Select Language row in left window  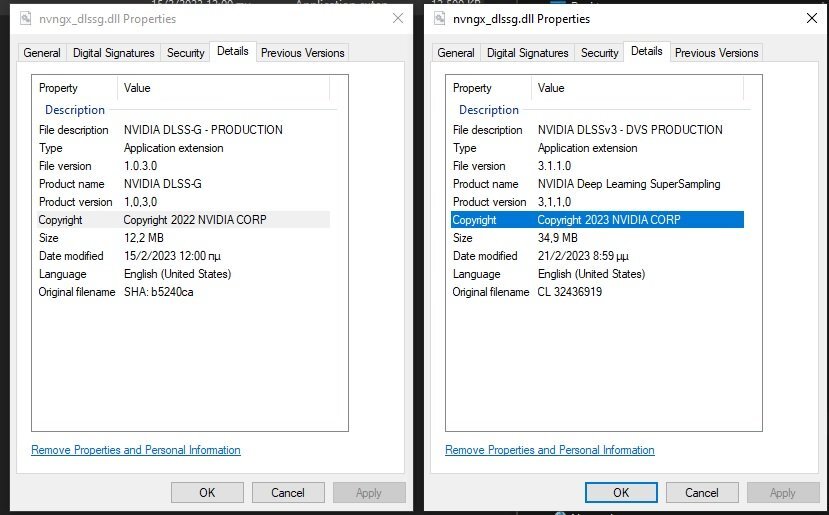pyautogui.click(x=183, y=274)
